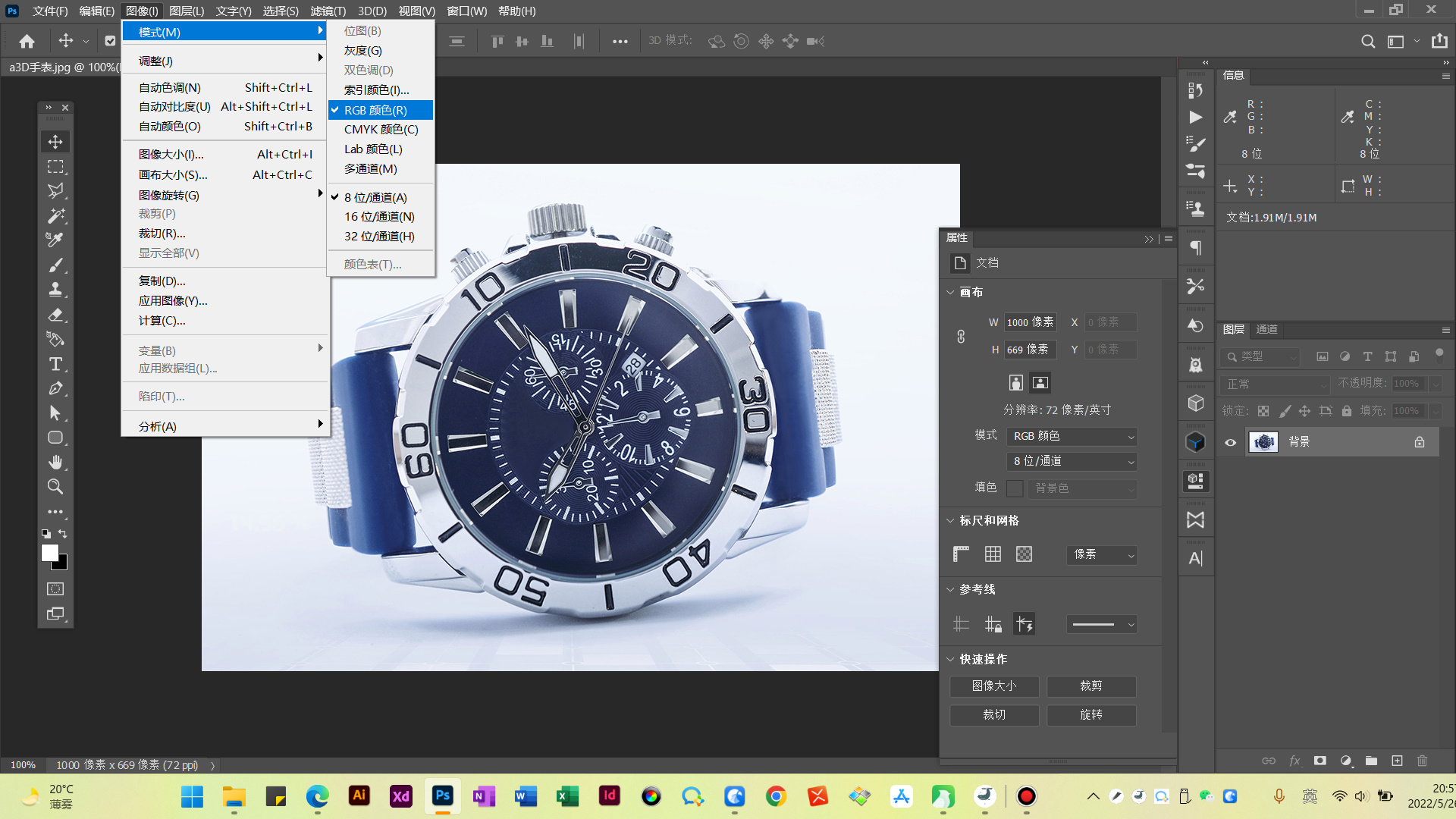The image size is (1456, 819).
Task: Click the delete layer trash icon
Action: (1422, 761)
